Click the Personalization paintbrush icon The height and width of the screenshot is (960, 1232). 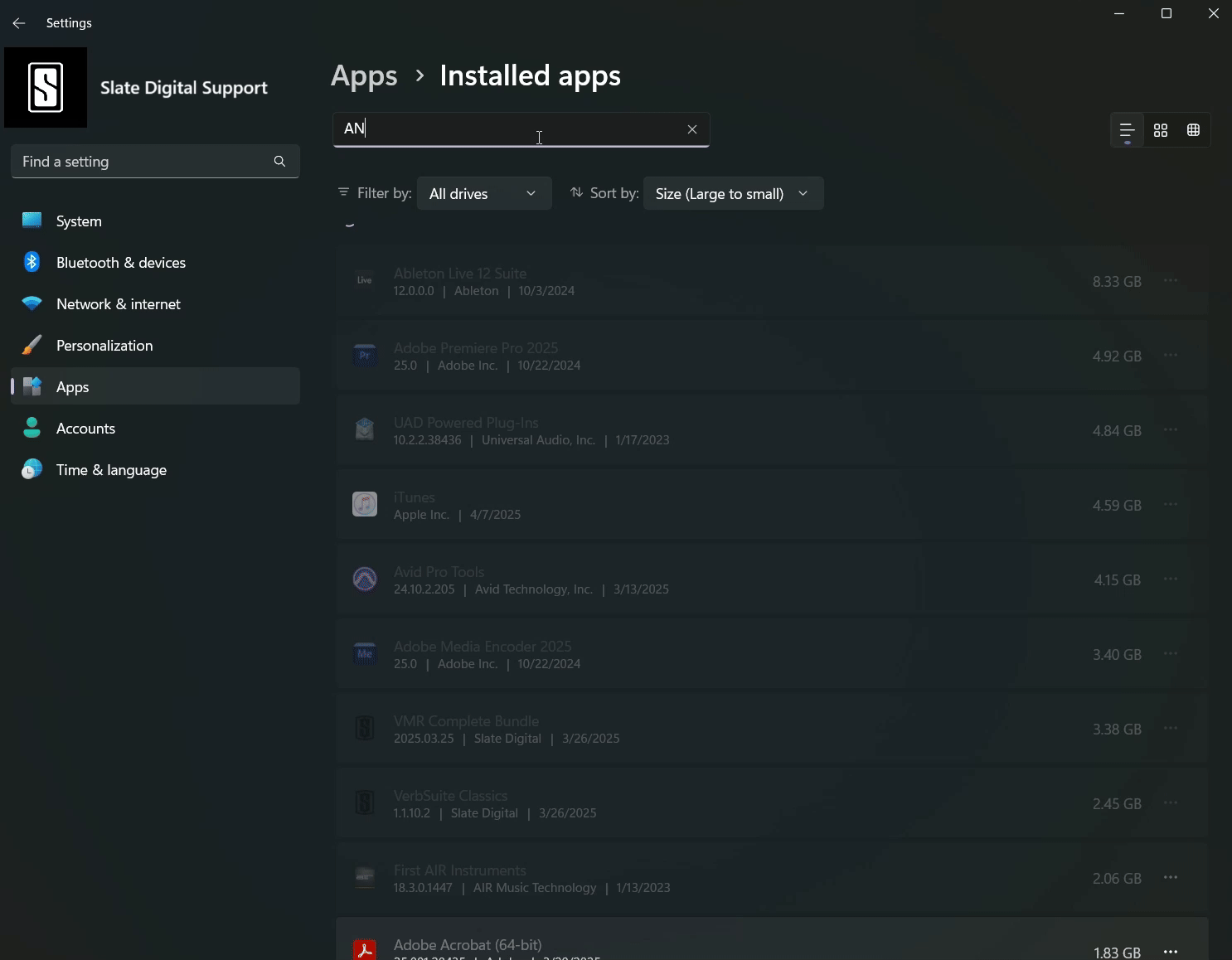[x=32, y=345]
